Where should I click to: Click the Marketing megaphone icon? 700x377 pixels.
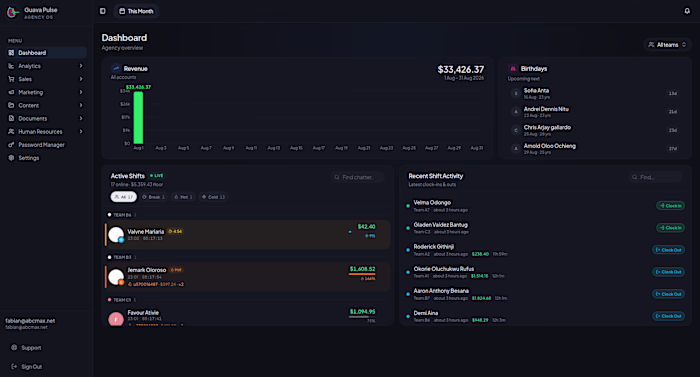click(x=11, y=92)
